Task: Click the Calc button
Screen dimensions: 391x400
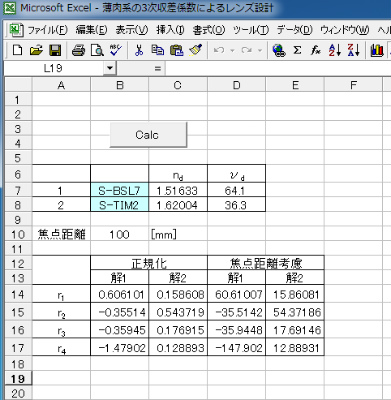Action: (148, 135)
